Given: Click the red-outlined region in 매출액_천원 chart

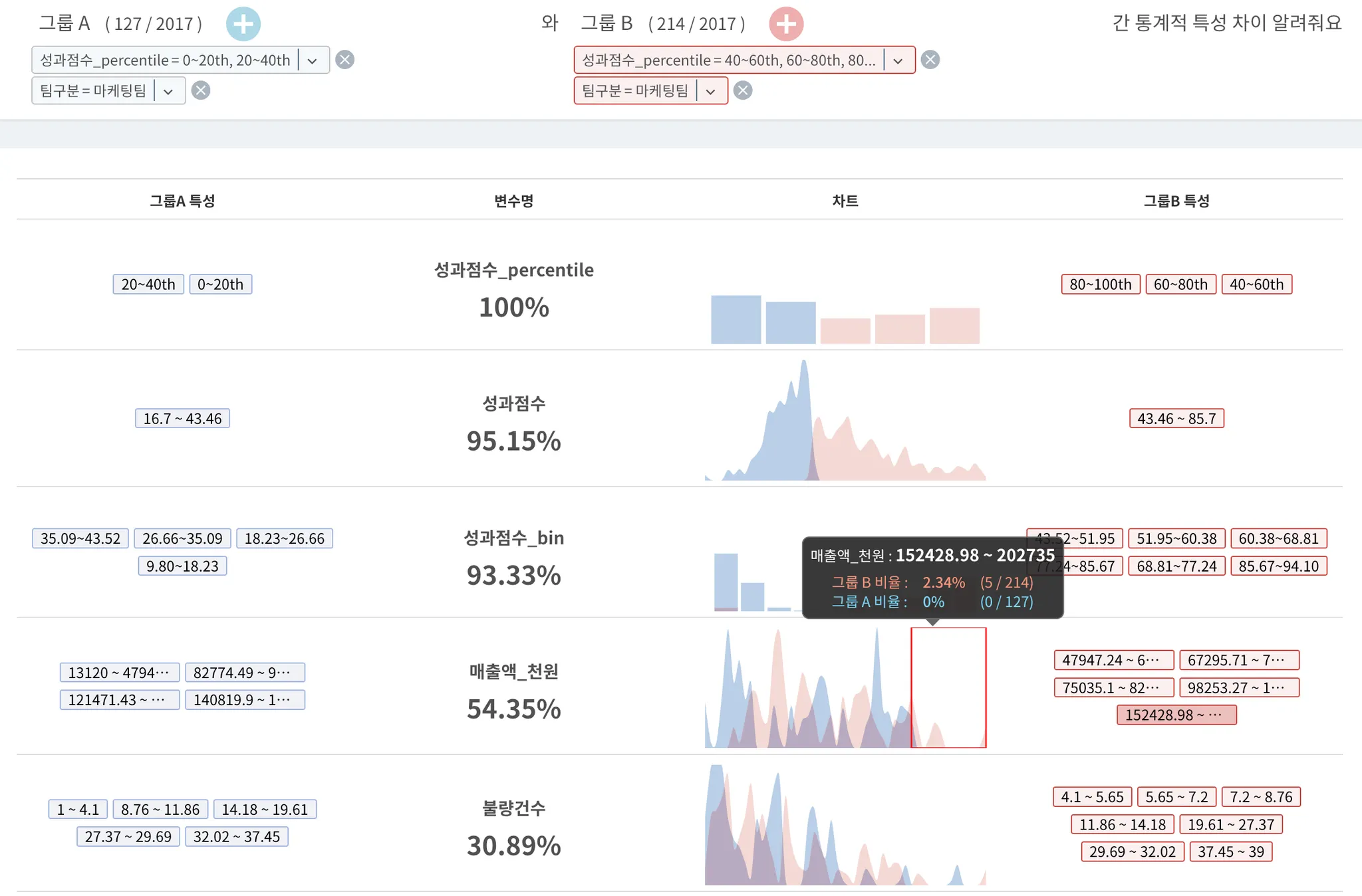Looking at the screenshot, I should coord(948,687).
